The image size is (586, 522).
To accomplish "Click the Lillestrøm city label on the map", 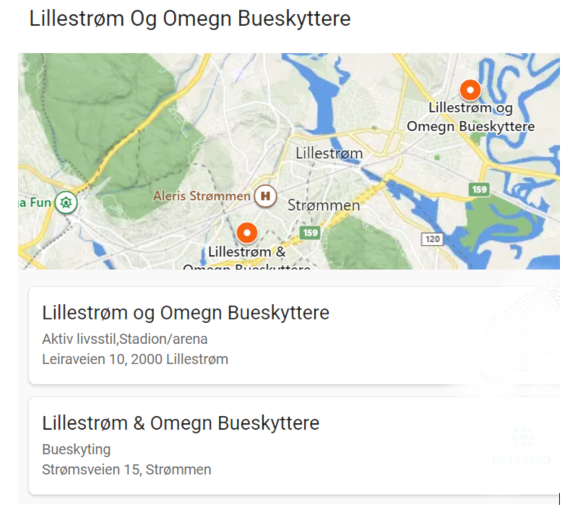I will point(329,153).
